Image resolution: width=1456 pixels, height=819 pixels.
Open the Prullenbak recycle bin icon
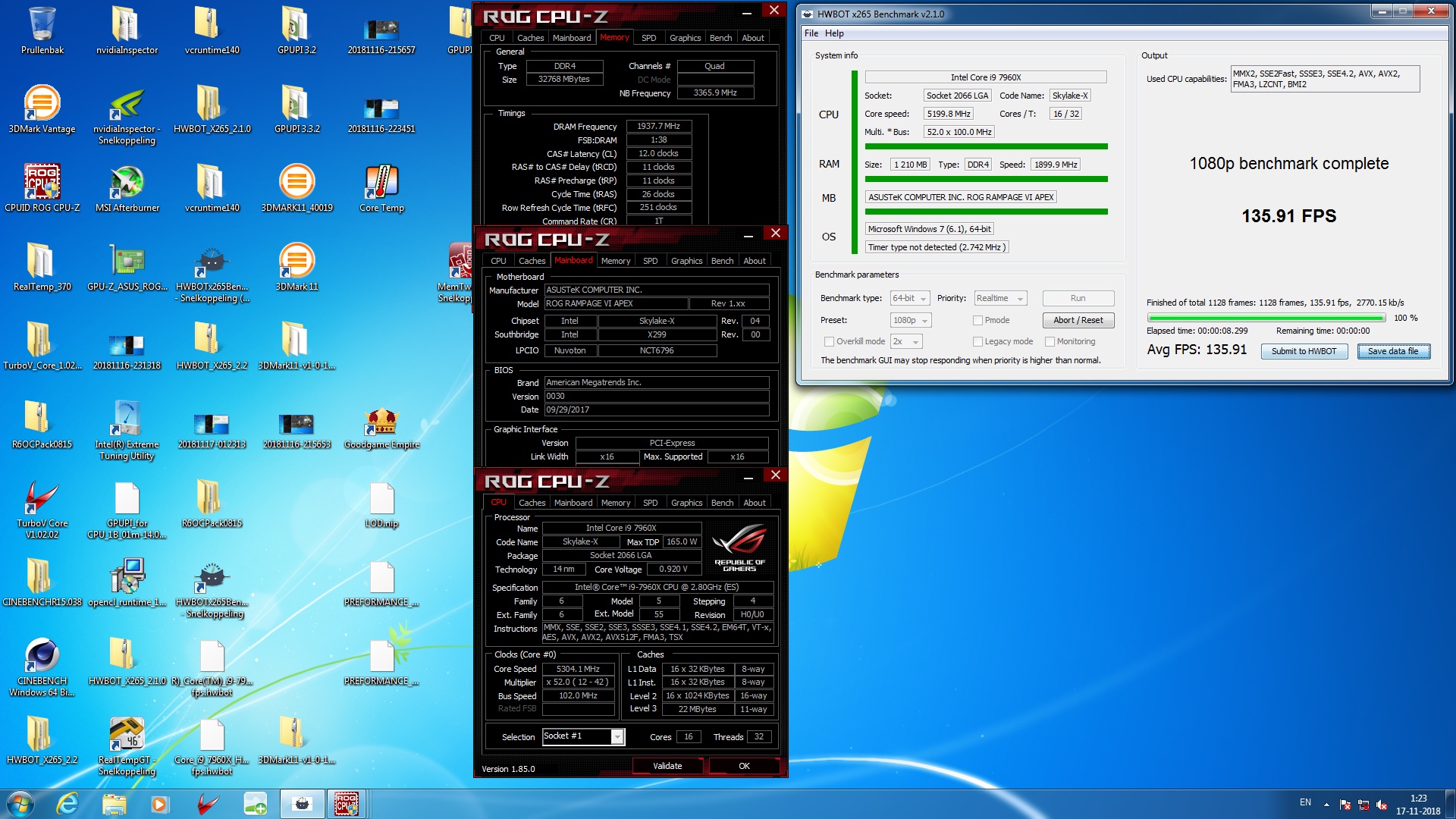tap(42, 30)
